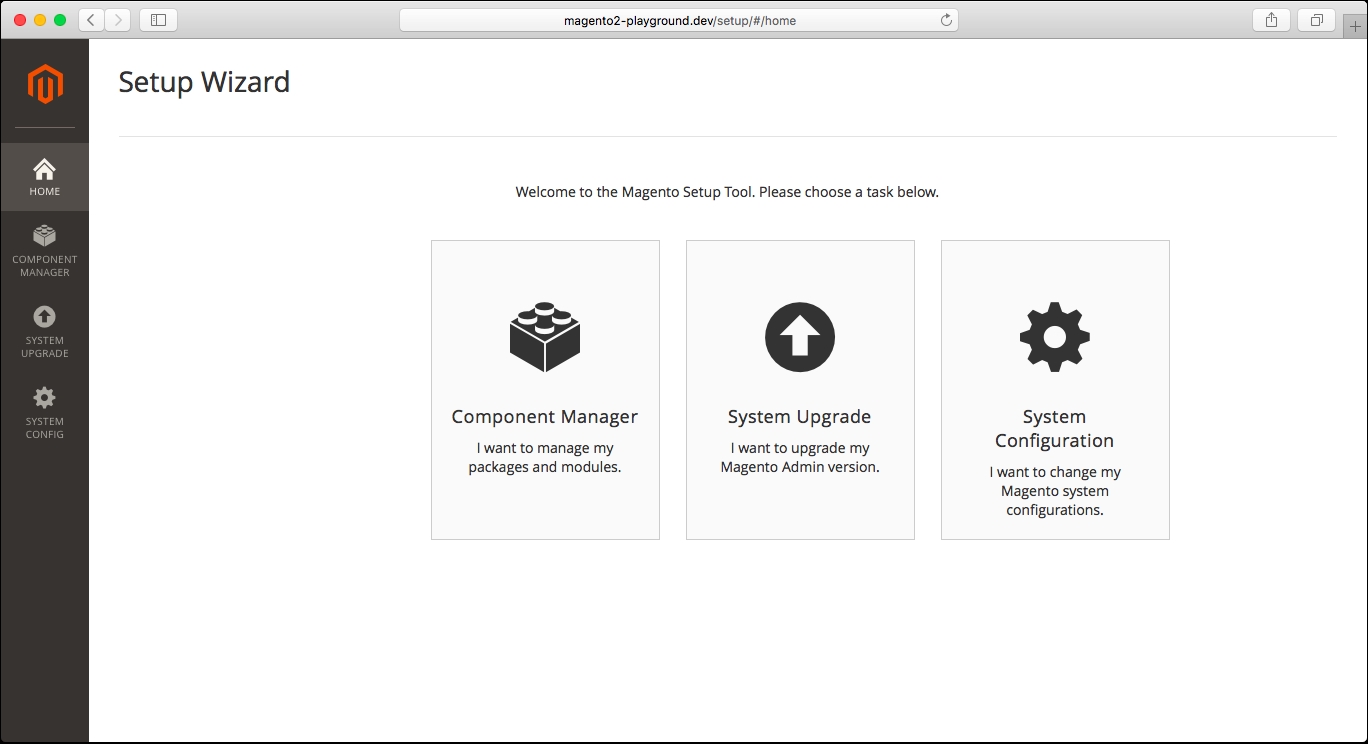The width and height of the screenshot is (1368, 744).
Task: Go back with Safari back arrow
Action: 91,20
